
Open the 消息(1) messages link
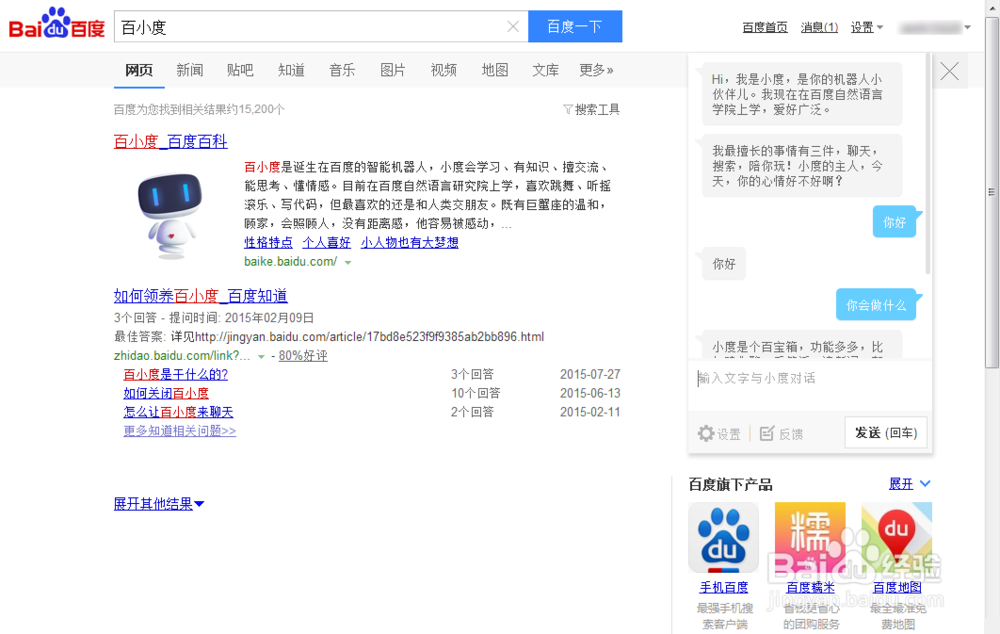coord(819,27)
